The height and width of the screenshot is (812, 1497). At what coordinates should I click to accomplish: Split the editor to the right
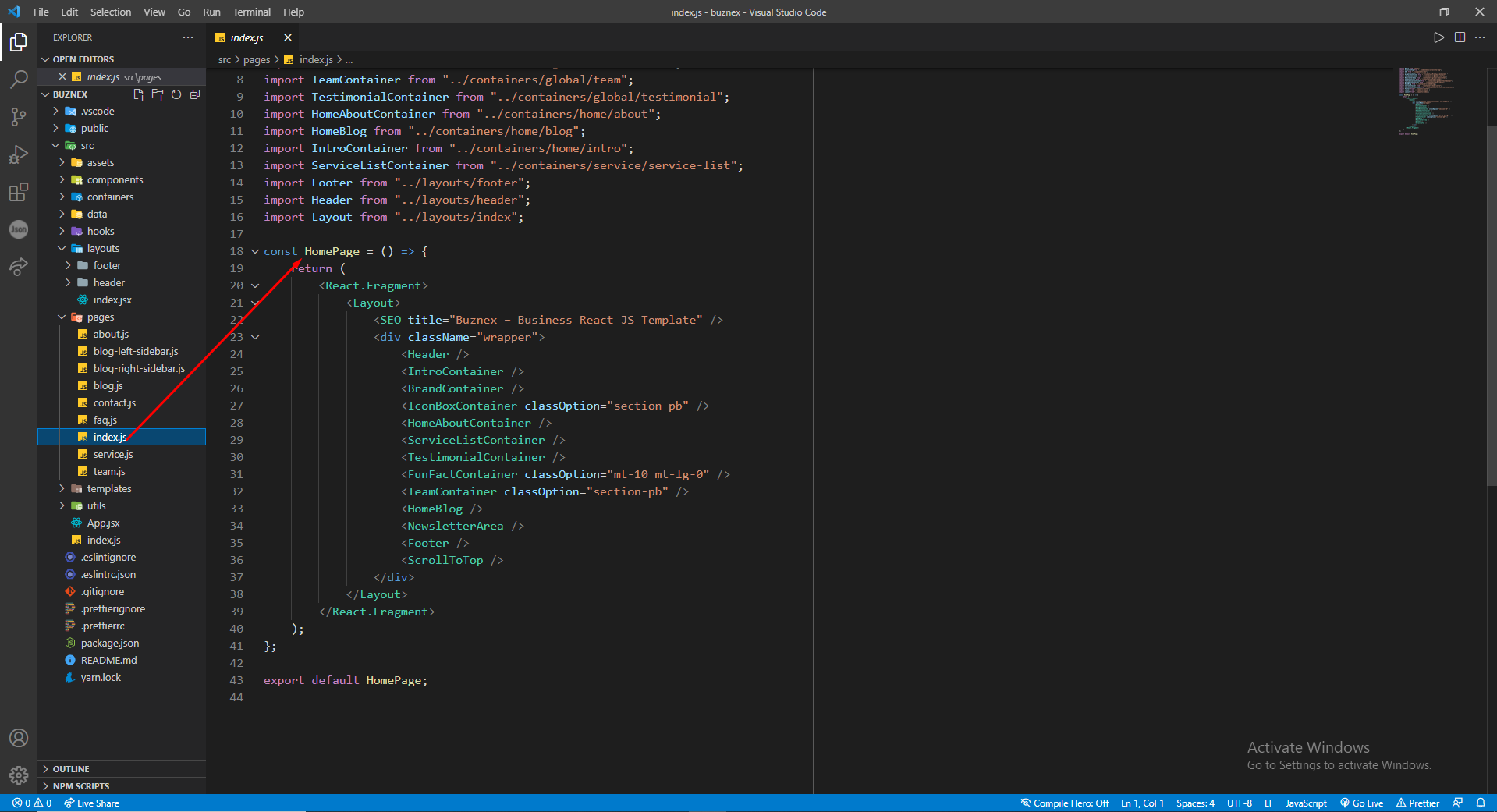1460,37
